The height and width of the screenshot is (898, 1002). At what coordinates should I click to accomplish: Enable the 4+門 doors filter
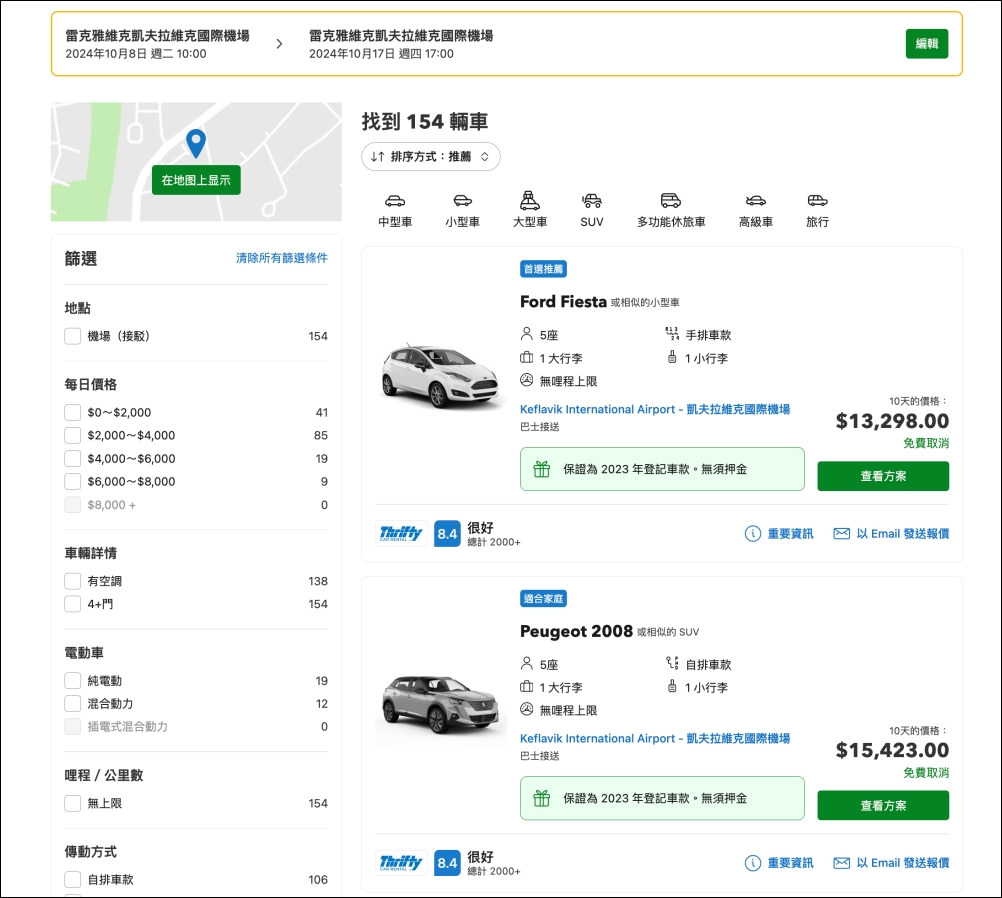click(73, 604)
